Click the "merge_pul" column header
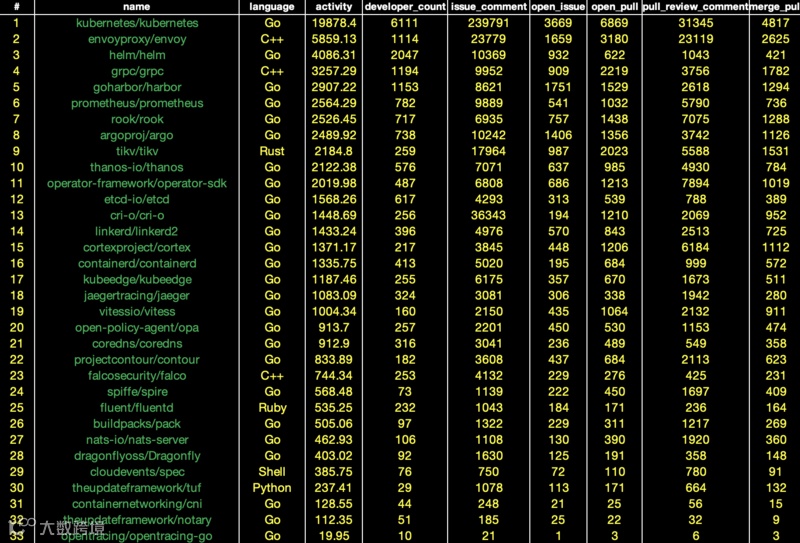The width and height of the screenshot is (800, 543). click(x=774, y=7)
